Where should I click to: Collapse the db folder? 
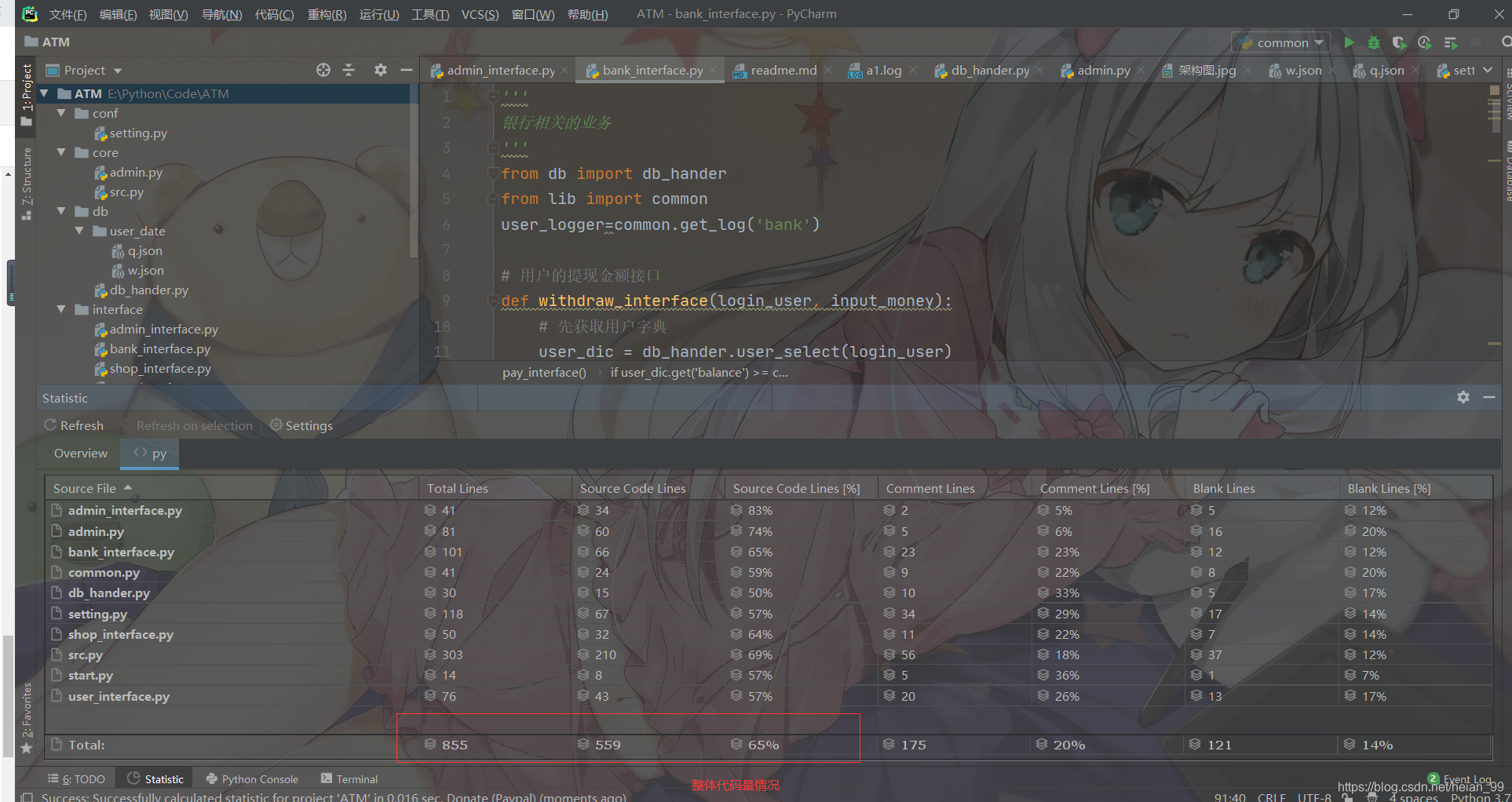click(61, 211)
